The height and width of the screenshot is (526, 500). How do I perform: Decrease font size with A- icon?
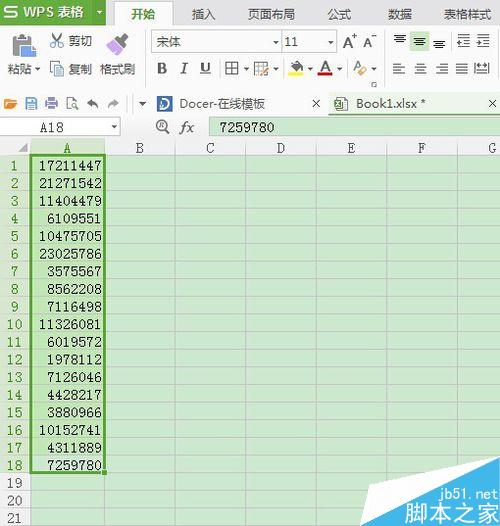coord(369,42)
